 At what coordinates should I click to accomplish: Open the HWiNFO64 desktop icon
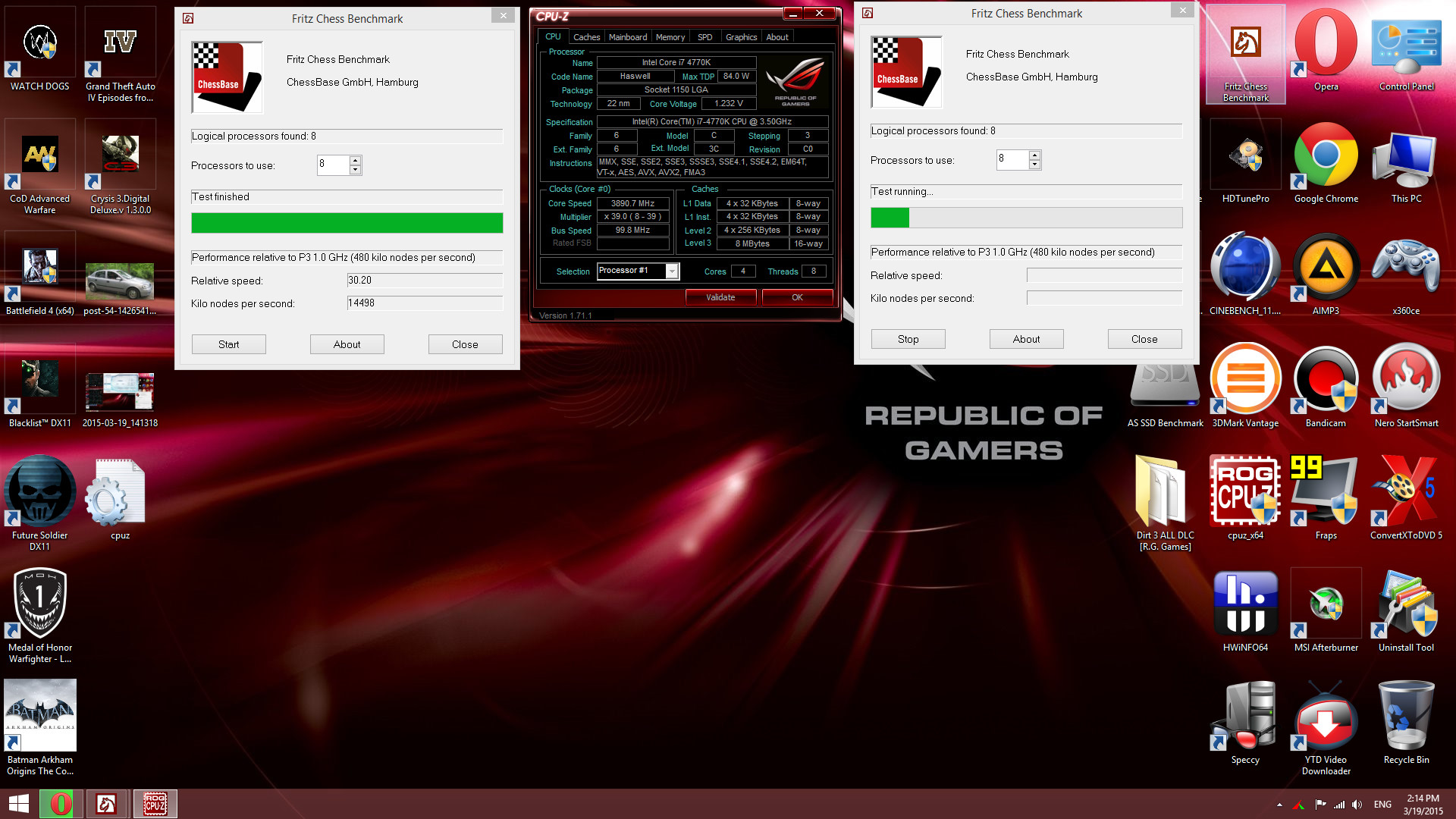[x=1244, y=606]
